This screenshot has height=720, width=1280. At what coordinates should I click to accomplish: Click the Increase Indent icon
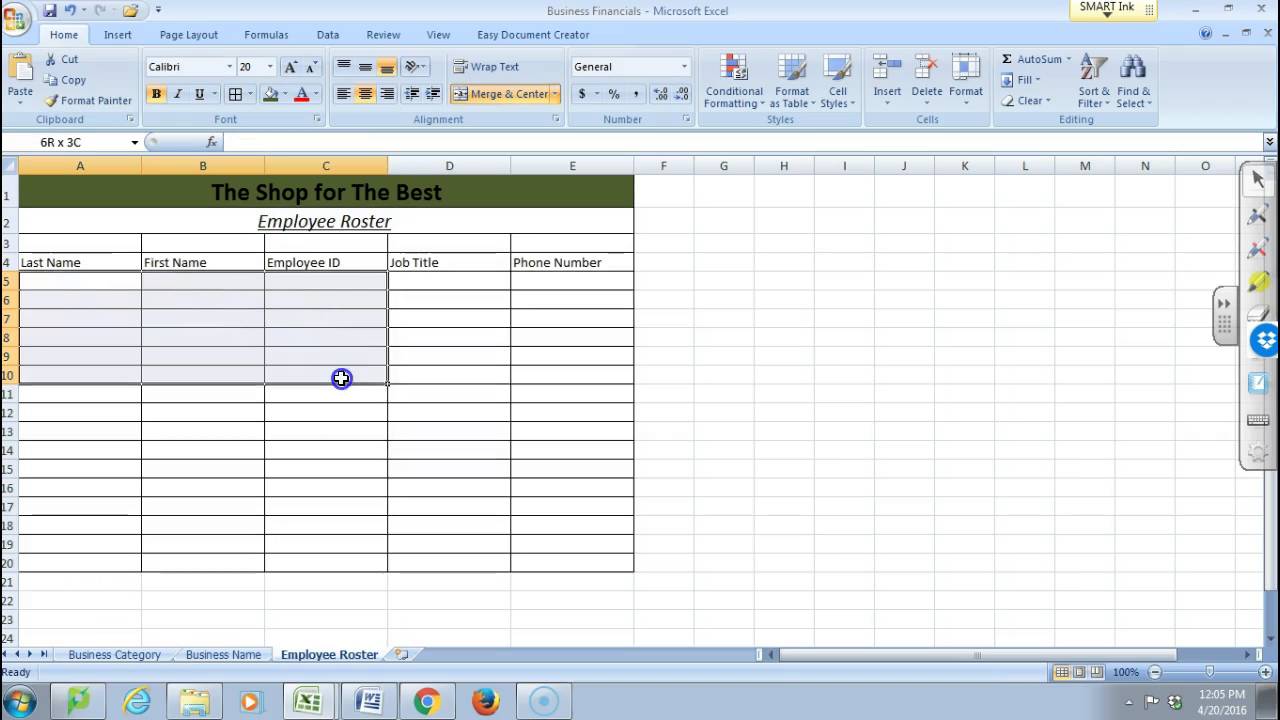coord(433,94)
